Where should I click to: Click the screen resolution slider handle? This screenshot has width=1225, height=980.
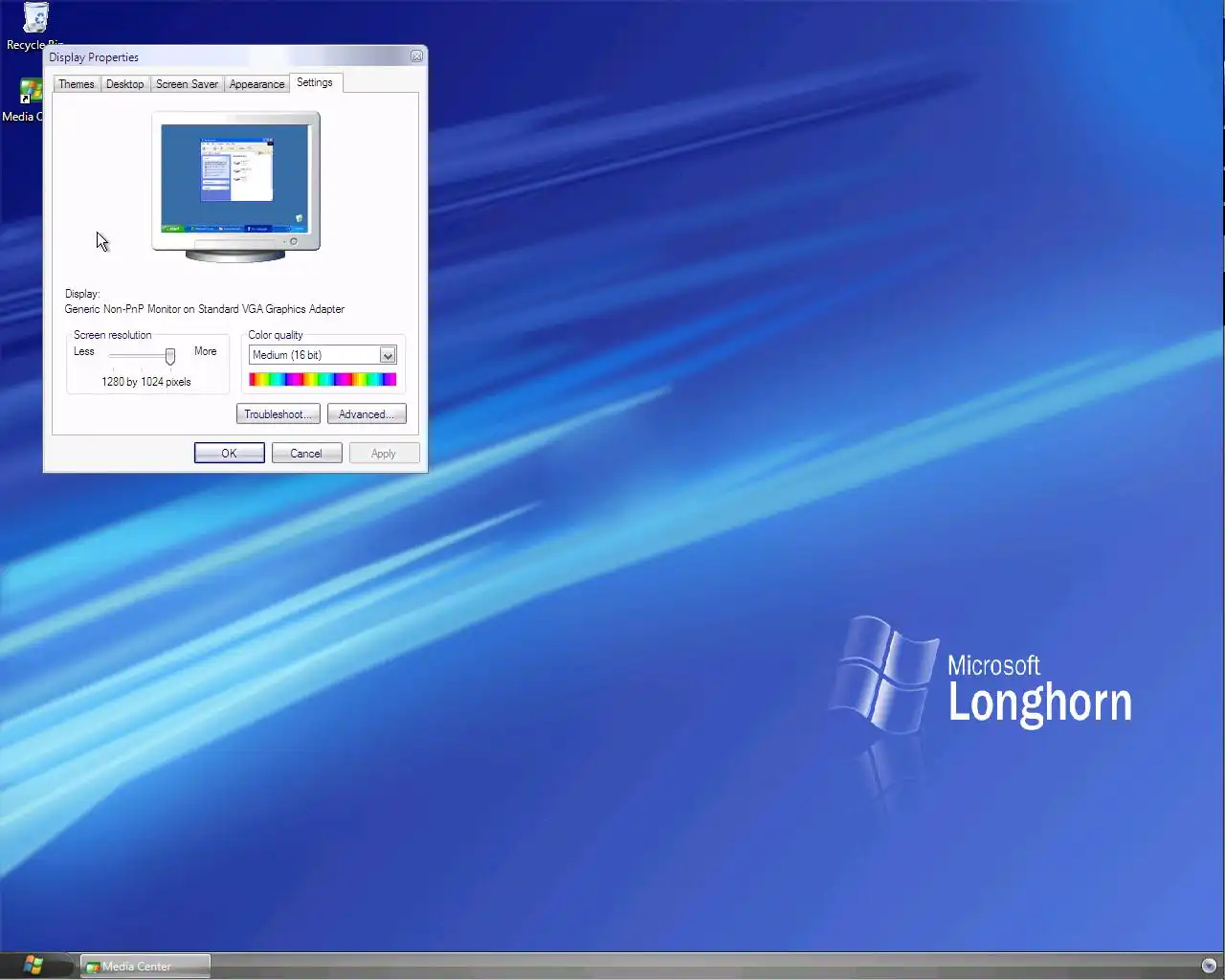tap(170, 356)
